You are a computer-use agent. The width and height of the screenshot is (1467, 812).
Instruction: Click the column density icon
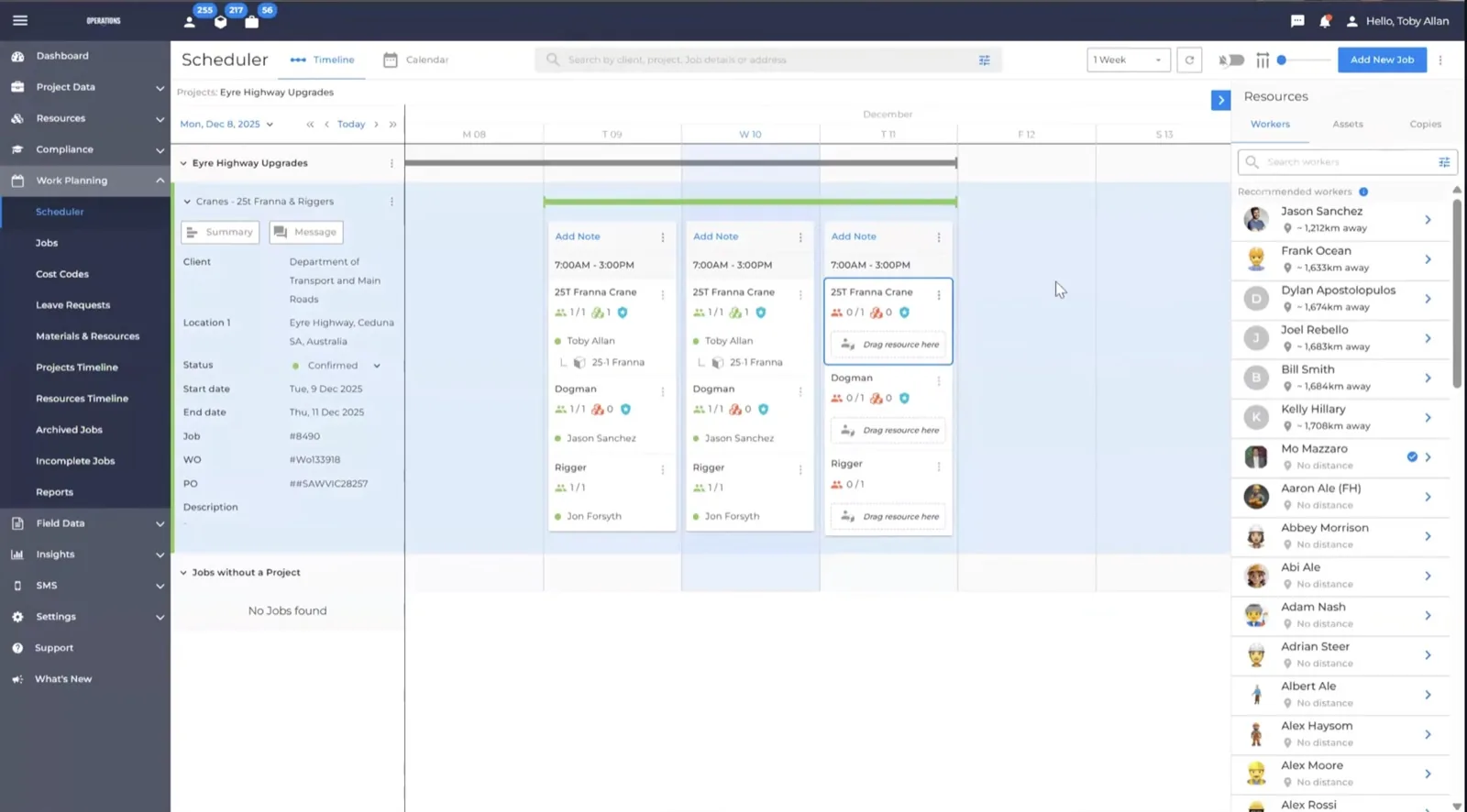[x=1263, y=60]
